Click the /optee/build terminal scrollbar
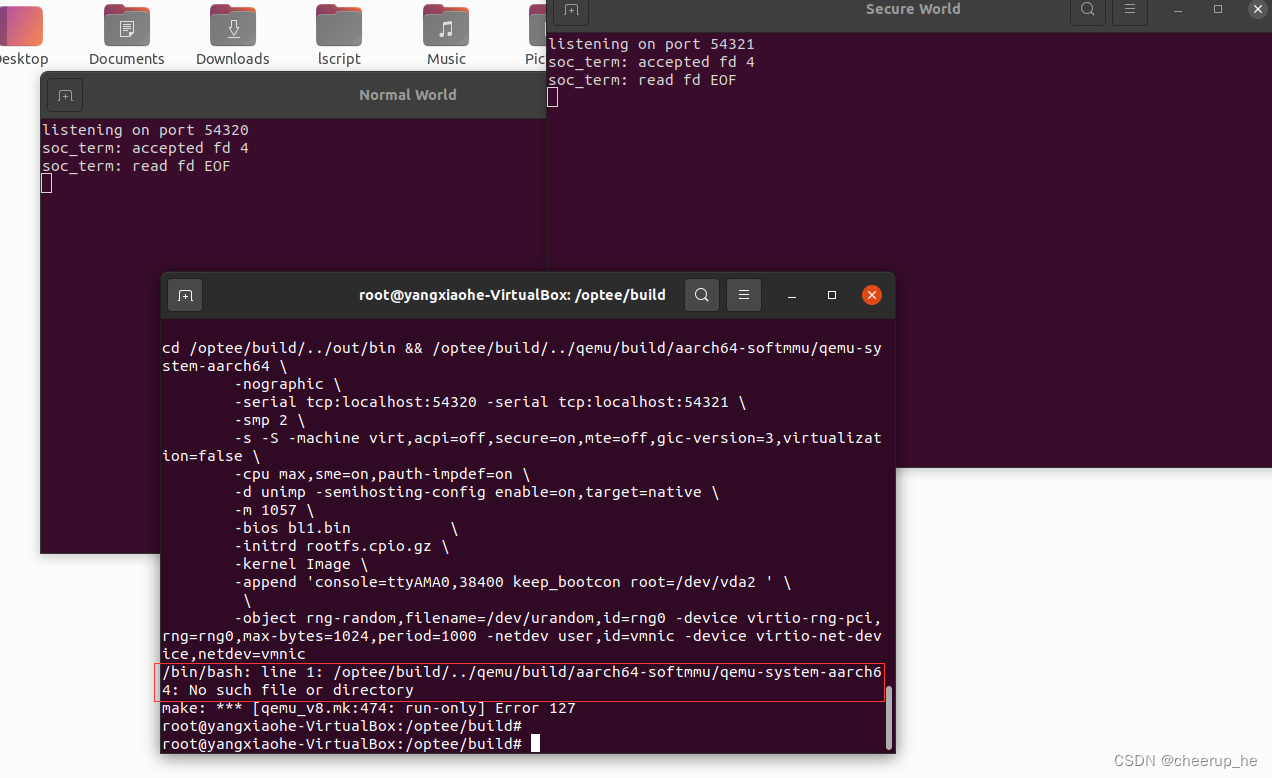1272x778 pixels. 888,717
